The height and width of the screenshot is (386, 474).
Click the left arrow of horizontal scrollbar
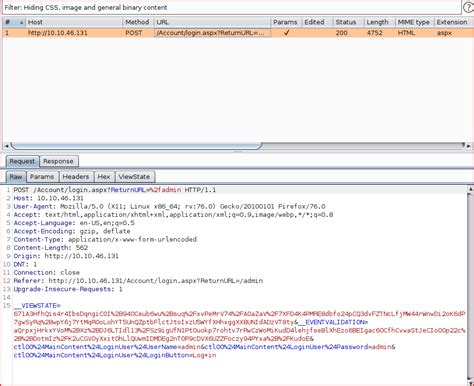click(x=6, y=146)
